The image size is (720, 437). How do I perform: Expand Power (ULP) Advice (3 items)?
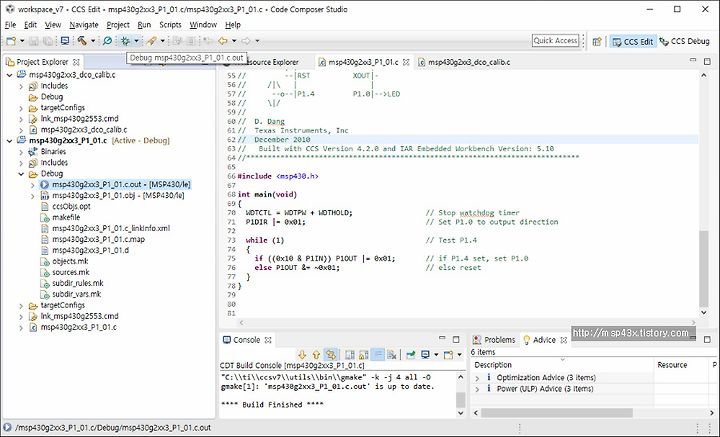pyautogui.click(x=477, y=389)
